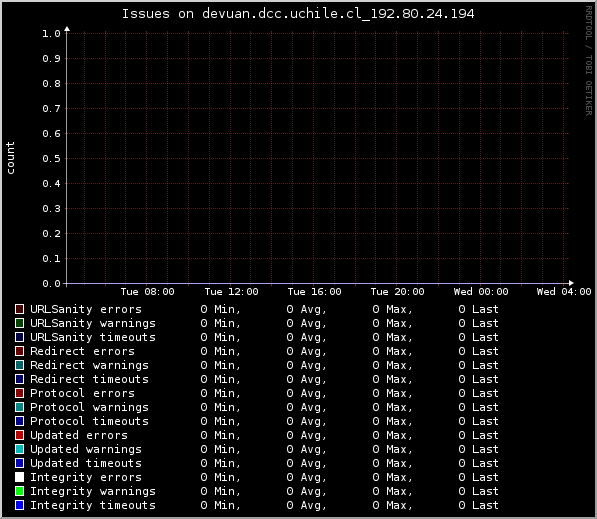
Task: Click the 0.5 value on count axis
Action: coord(51,158)
